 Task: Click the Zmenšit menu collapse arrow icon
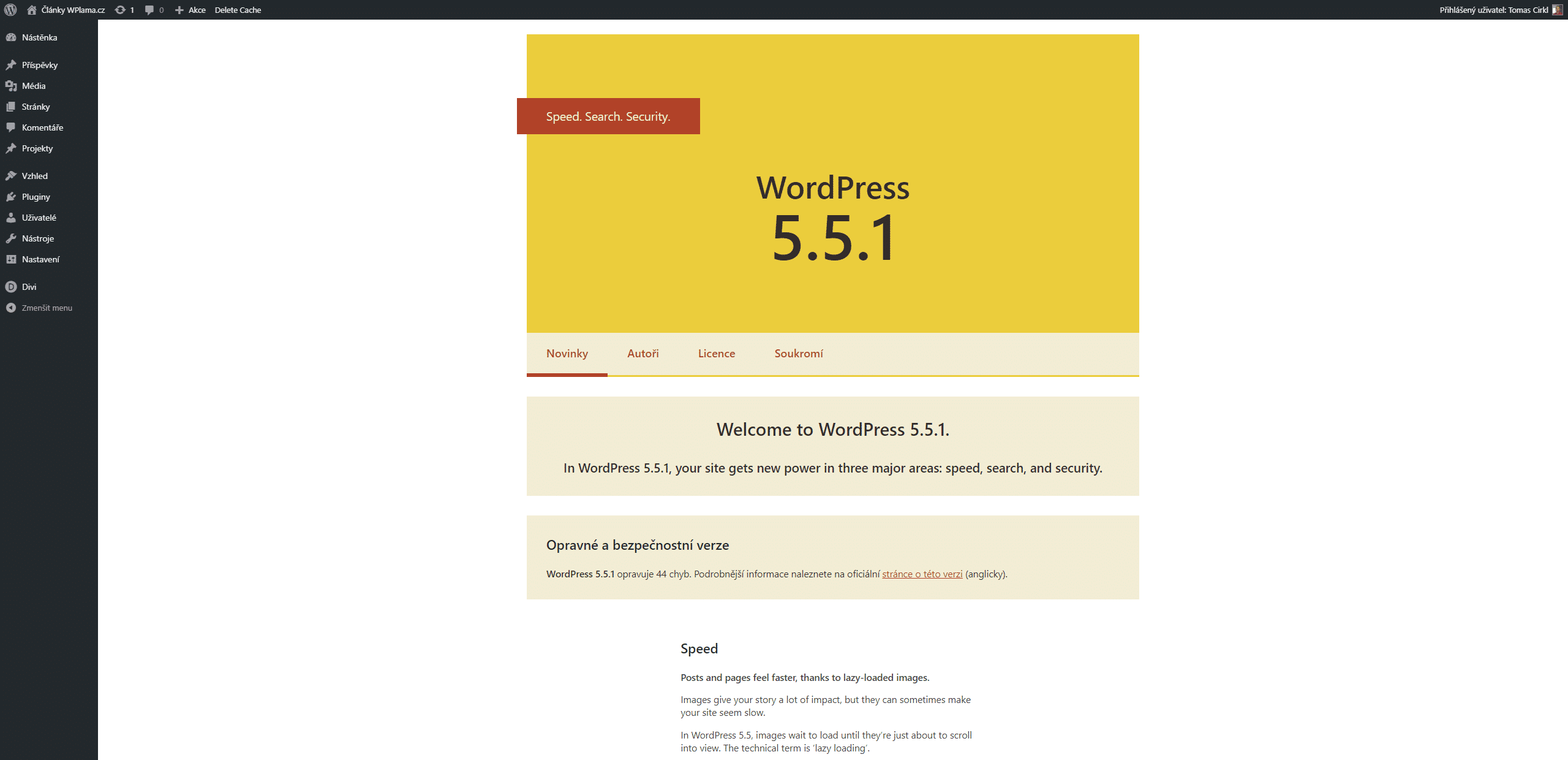tap(11, 308)
